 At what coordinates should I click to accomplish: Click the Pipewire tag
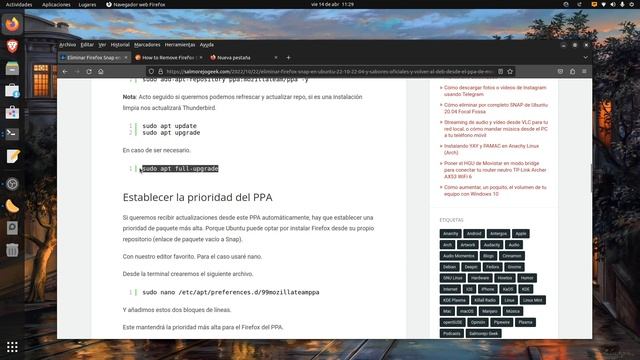pyautogui.click(x=502, y=322)
